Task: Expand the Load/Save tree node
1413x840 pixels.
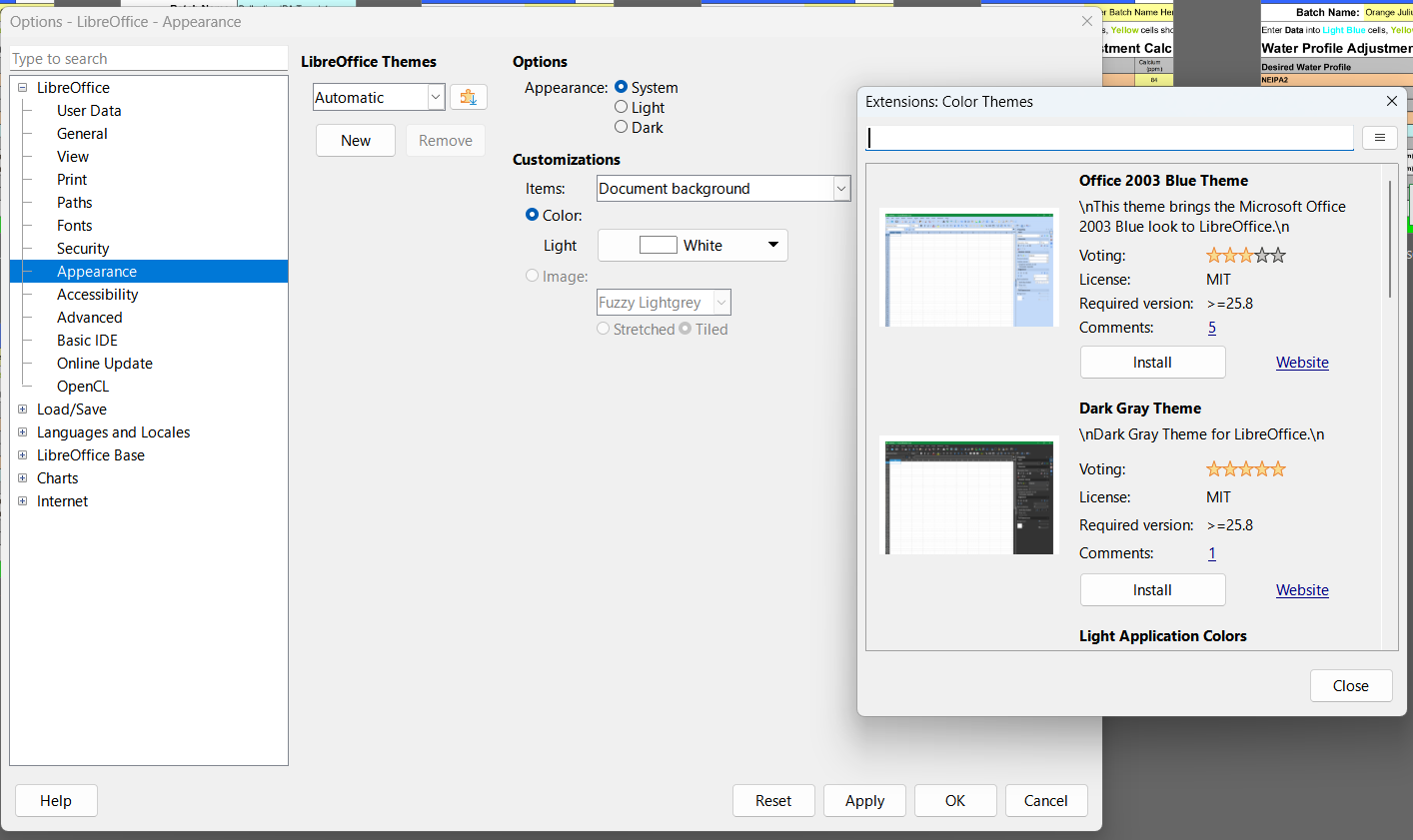Action: (22, 410)
